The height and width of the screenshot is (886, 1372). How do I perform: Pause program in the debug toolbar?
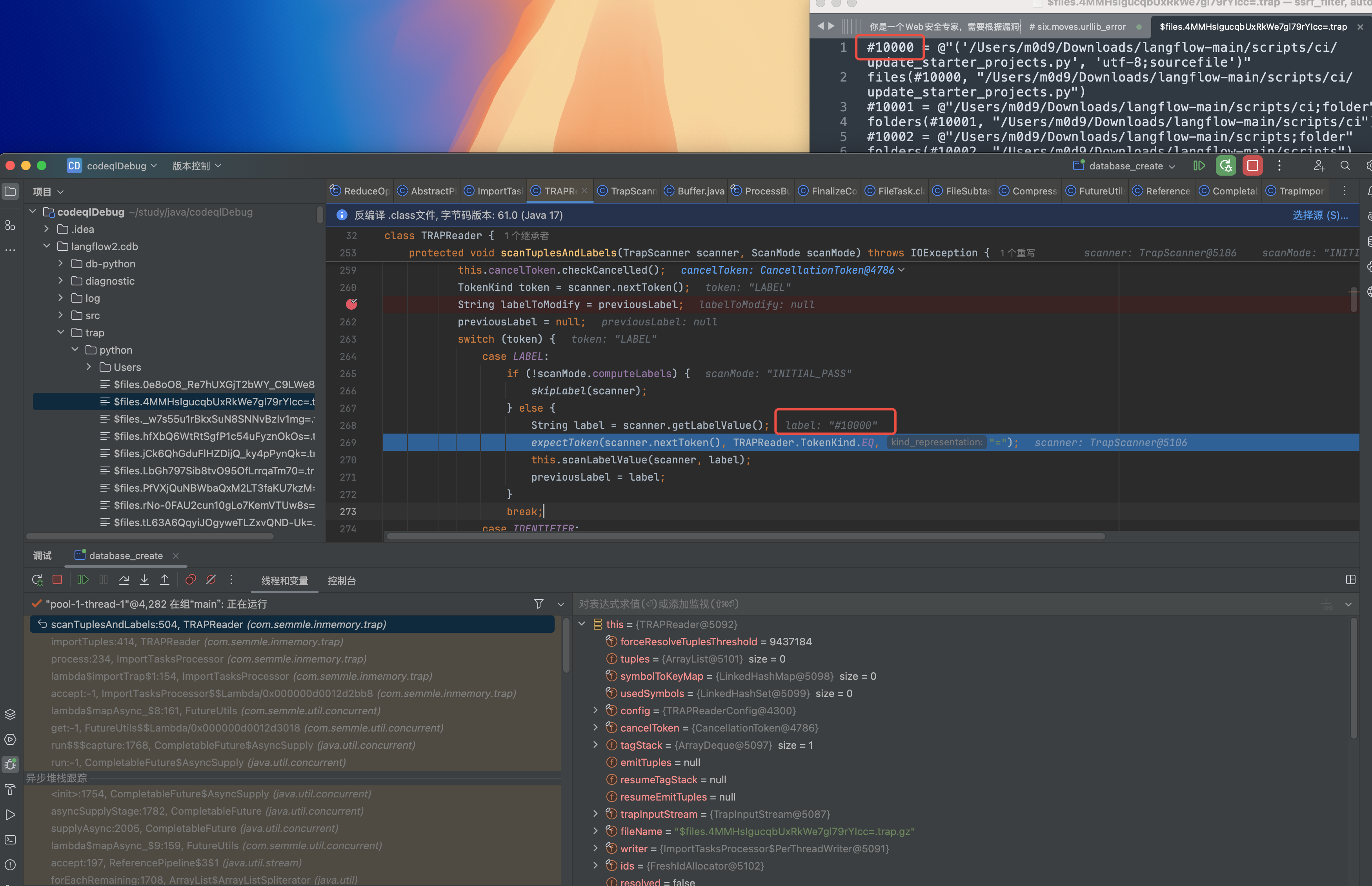[x=104, y=580]
